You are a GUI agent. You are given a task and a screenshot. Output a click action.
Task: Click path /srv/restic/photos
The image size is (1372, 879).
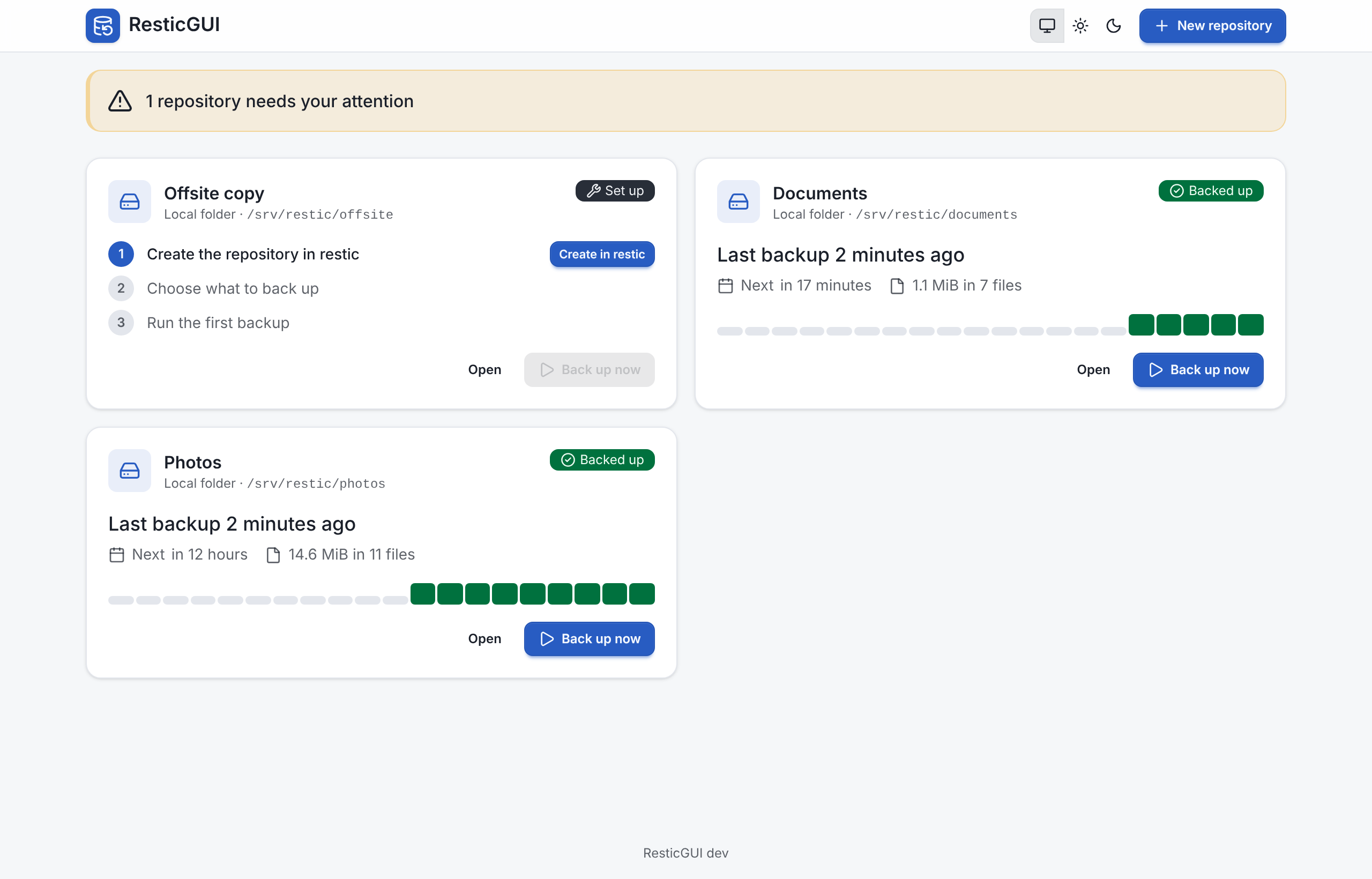tap(316, 483)
